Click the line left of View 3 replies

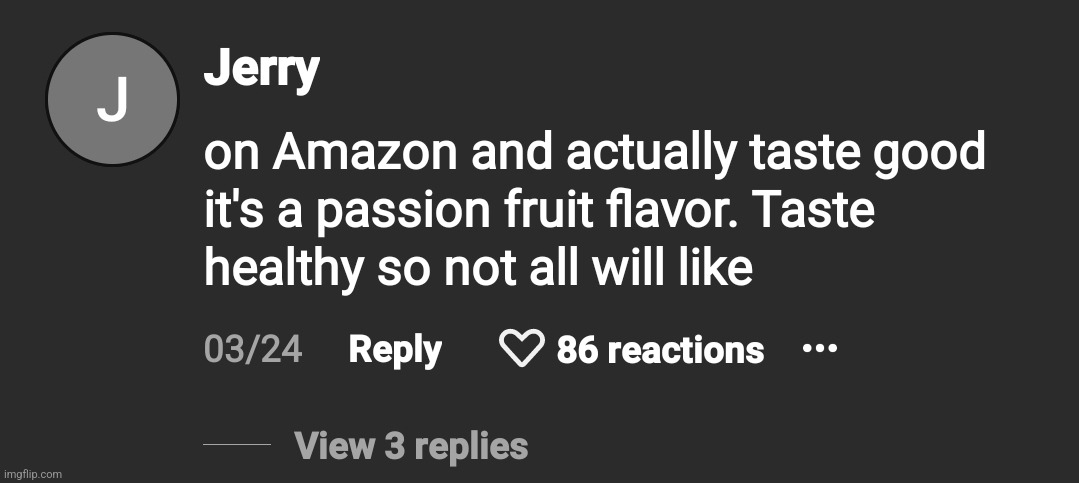tap(237, 444)
